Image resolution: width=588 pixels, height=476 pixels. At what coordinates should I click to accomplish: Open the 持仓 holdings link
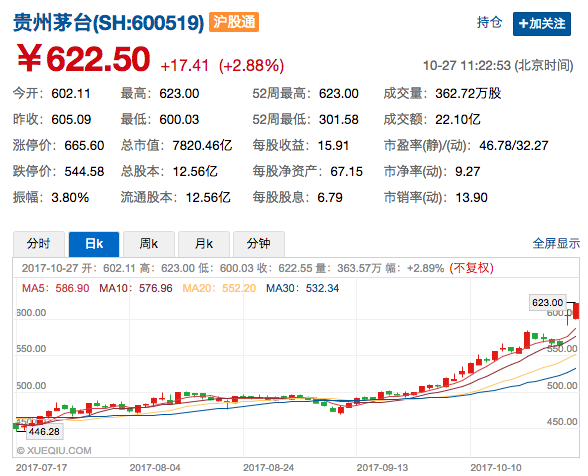(x=489, y=23)
